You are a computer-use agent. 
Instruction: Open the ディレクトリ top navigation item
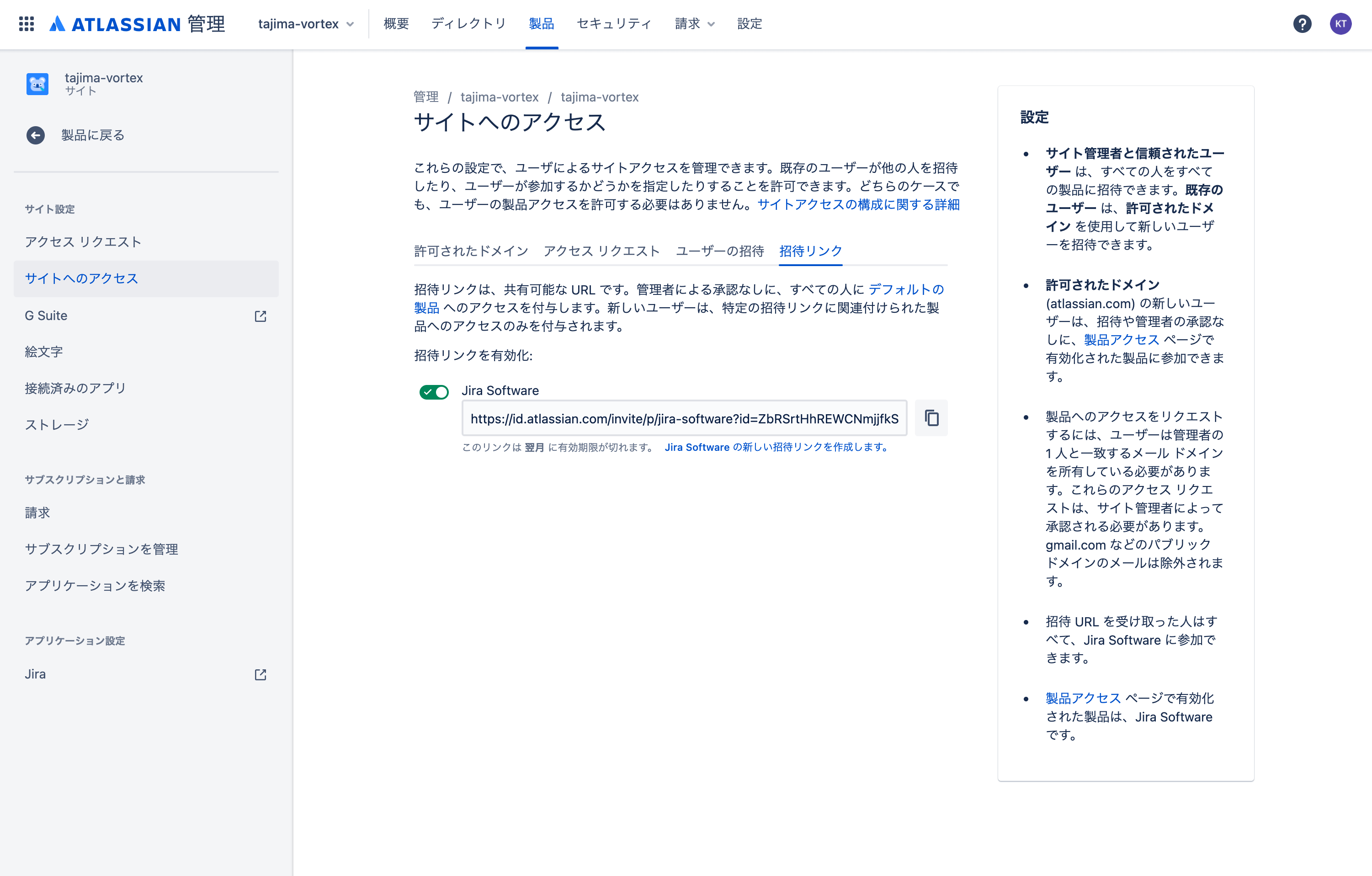click(x=468, y=23)
